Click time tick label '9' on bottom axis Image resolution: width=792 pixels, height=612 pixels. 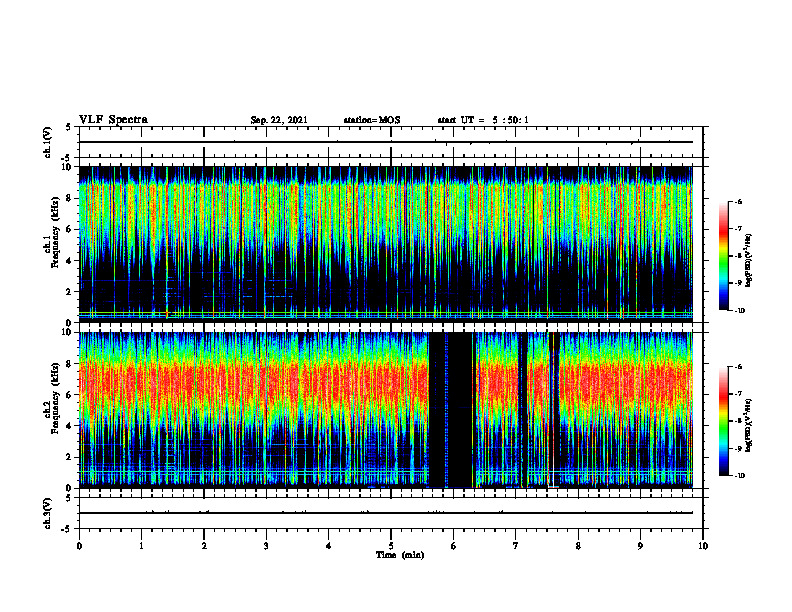tap(640, 546)
